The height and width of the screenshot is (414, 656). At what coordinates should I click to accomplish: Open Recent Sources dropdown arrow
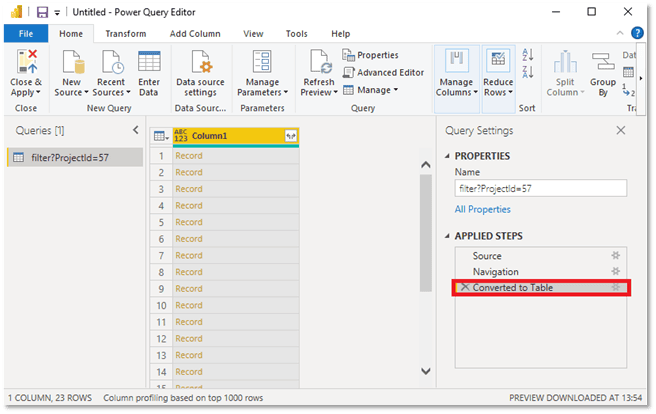pos(128,92)
